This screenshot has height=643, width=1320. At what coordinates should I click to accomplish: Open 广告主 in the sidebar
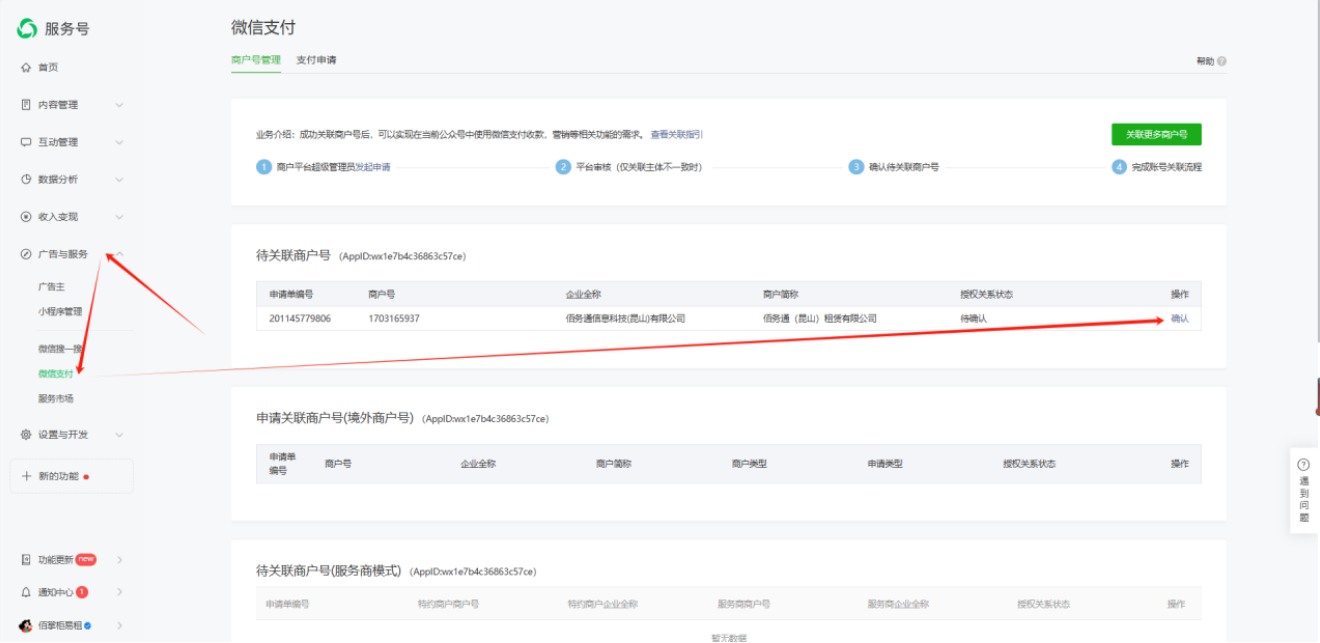tap(51, 287)
